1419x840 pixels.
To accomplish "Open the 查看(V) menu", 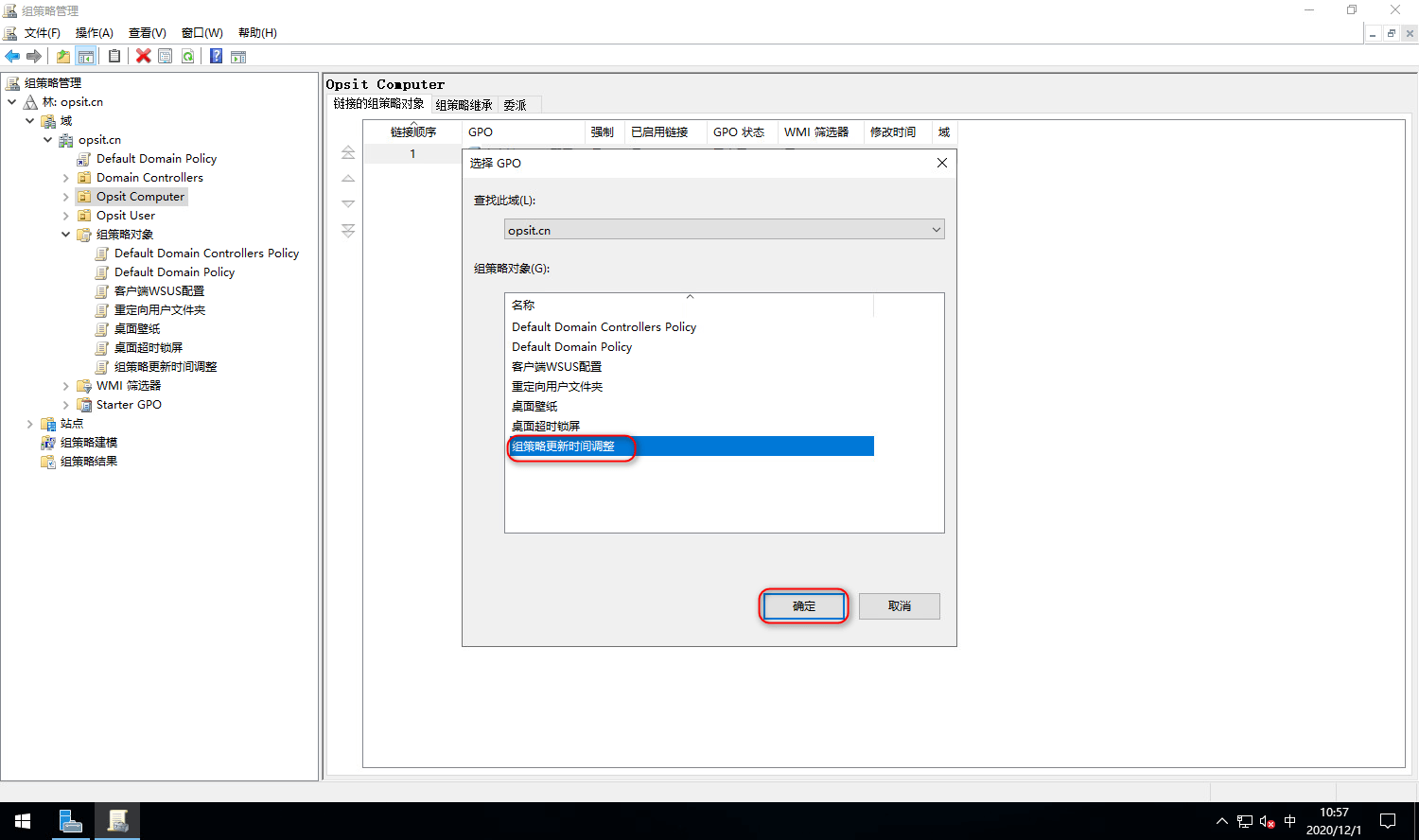I will pyautogui.click(x=148, y=33).
